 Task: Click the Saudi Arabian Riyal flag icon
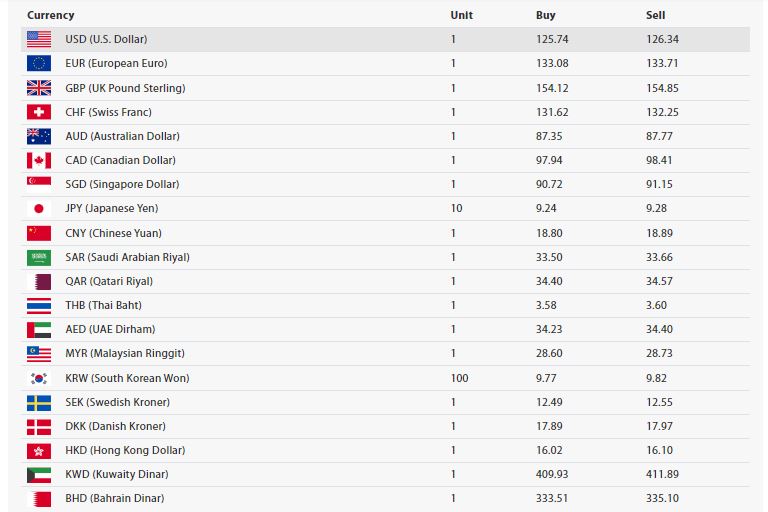tap(39, 257)
